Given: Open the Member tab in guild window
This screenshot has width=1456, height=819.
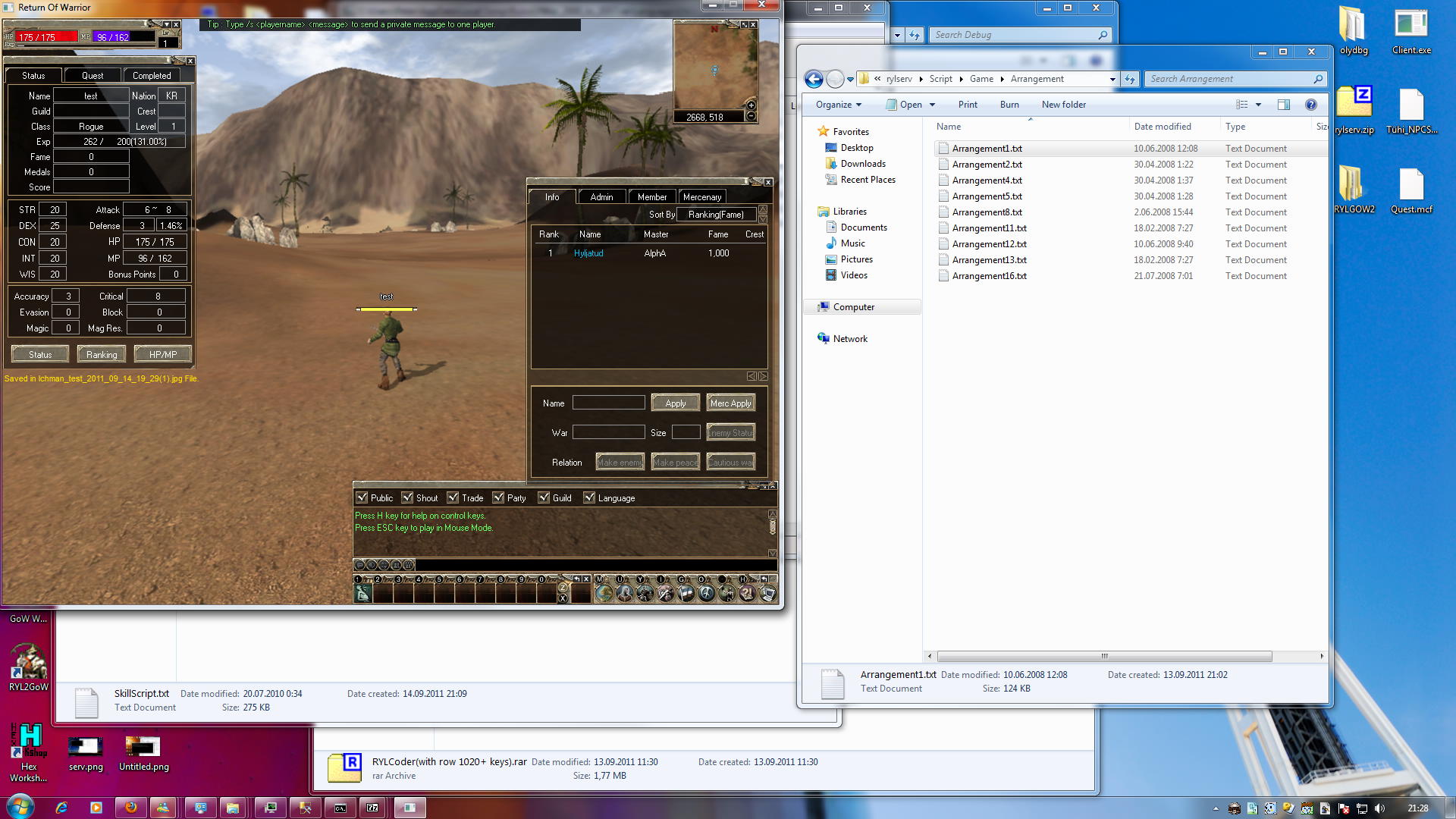Looking at the screenshot, I should 651,196.
